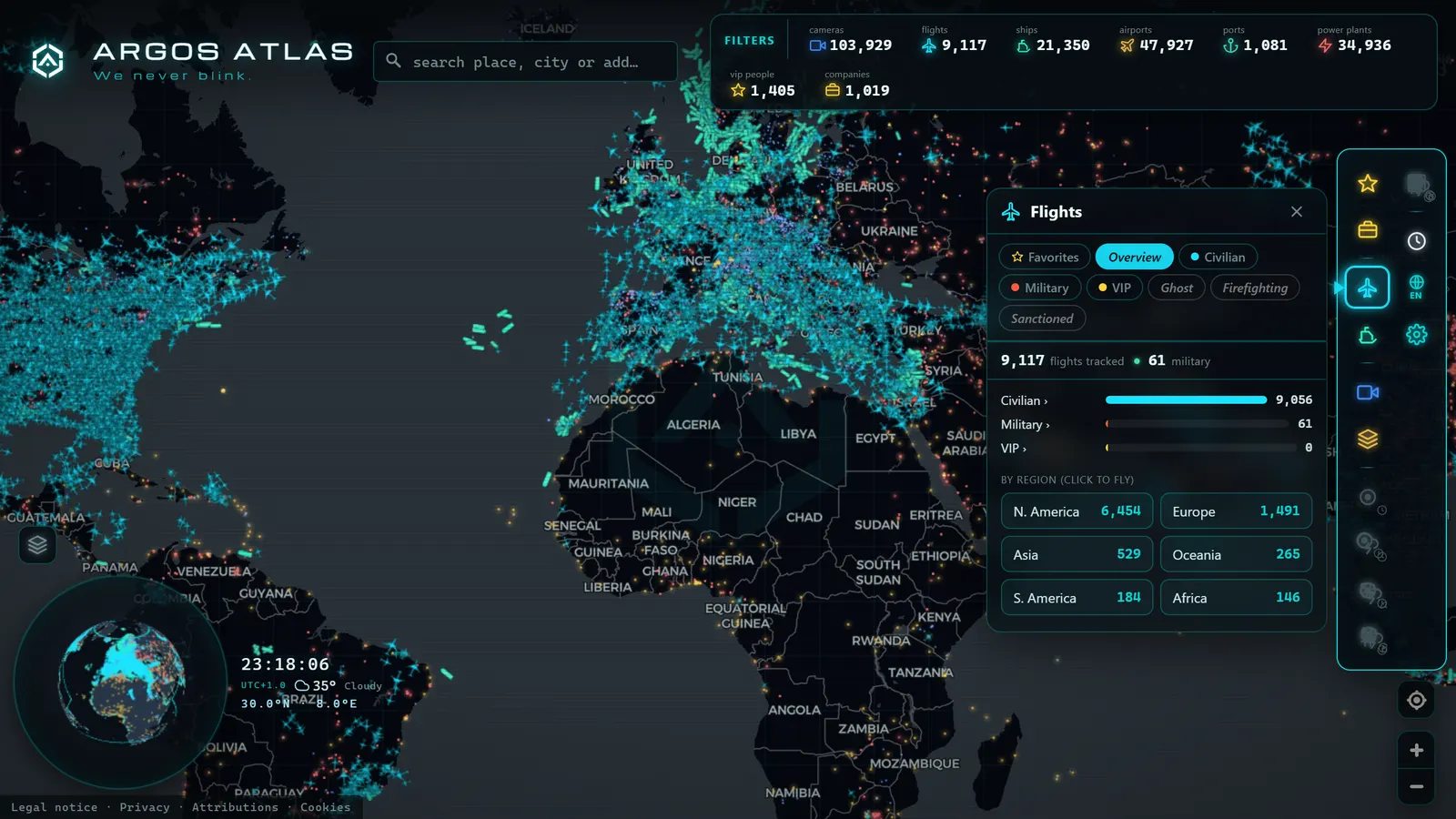
Task: Switch to the Favorites tab
Action: pyautogui.click(x=1045, y=258)
